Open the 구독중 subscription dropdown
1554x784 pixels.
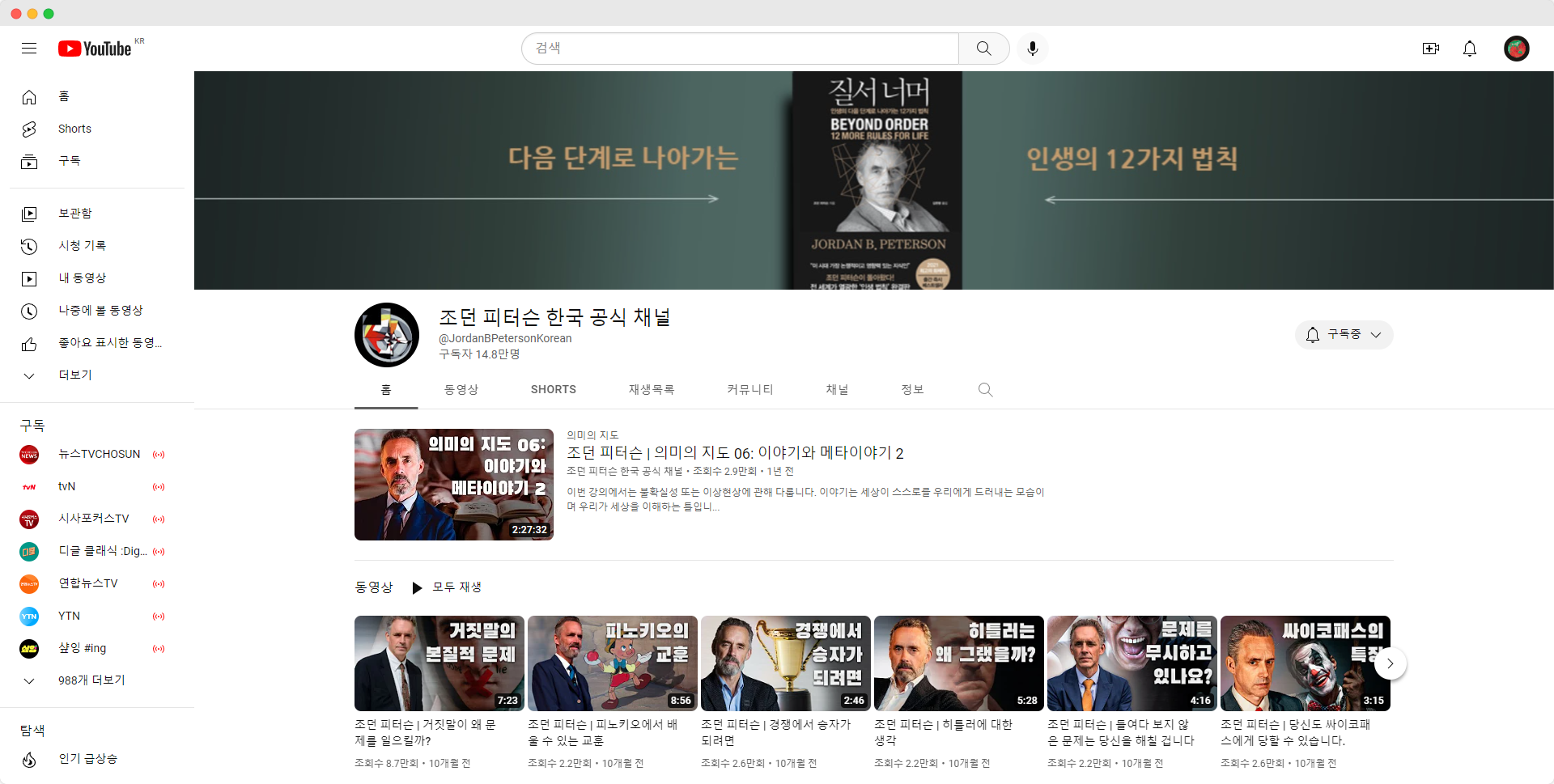pos(1344,335)
